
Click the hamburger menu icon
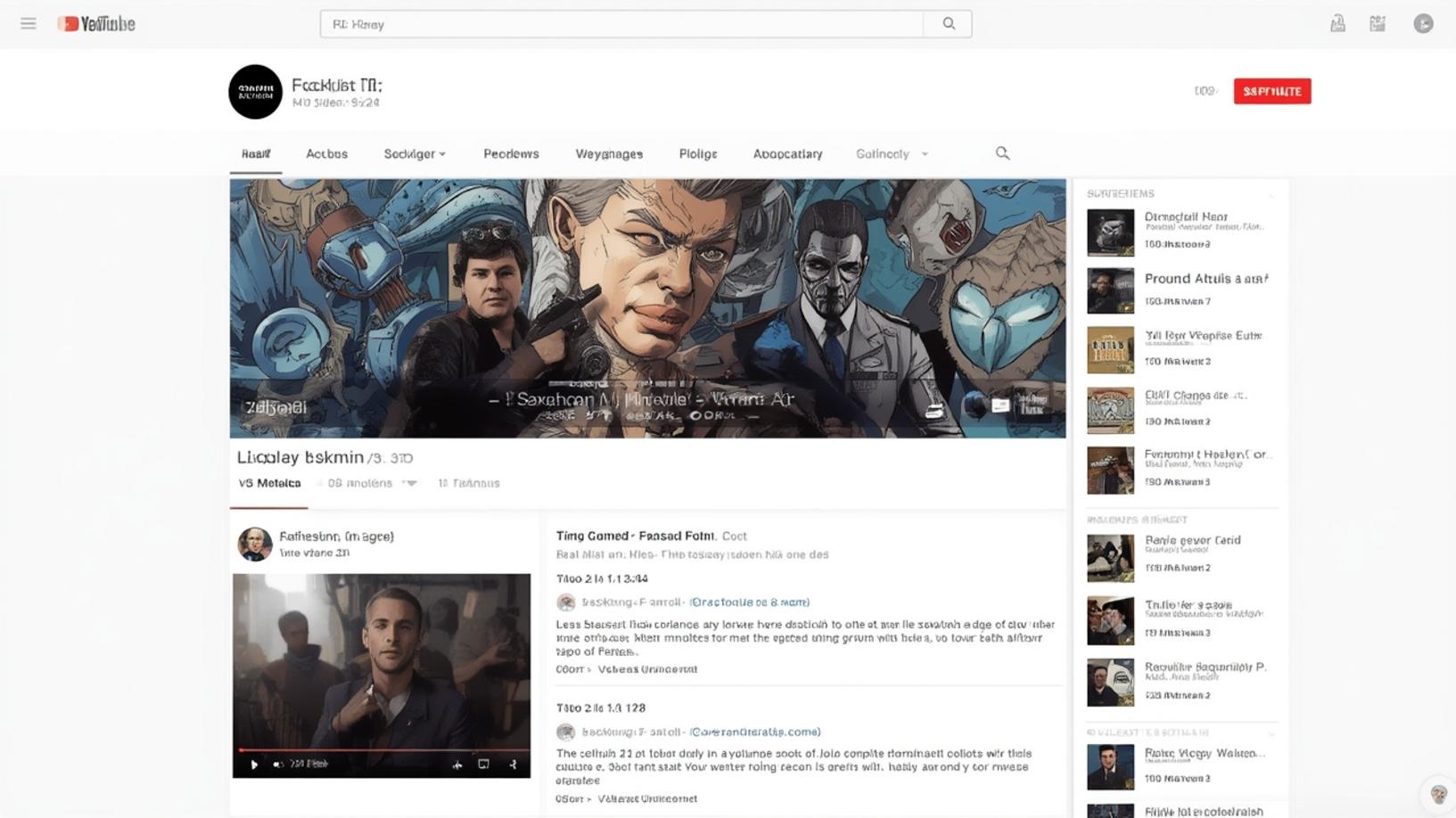[28, 23]
